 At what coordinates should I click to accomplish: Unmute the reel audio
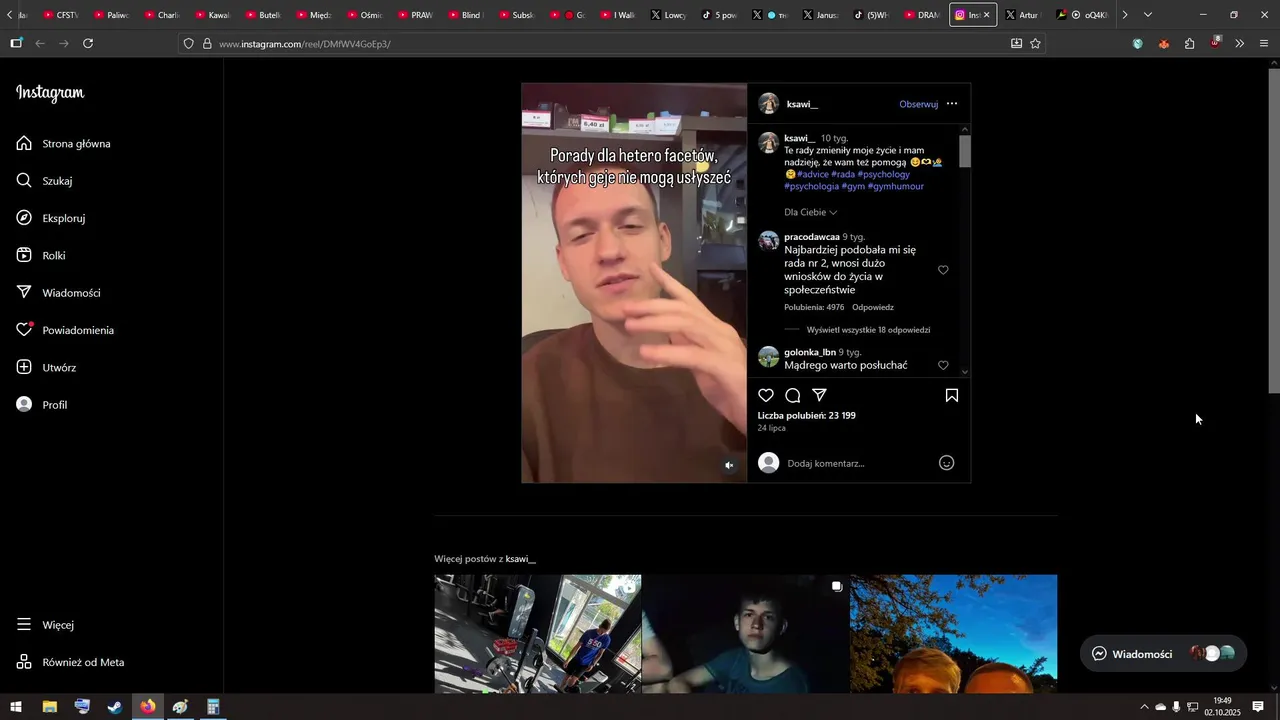coord(729,465)
